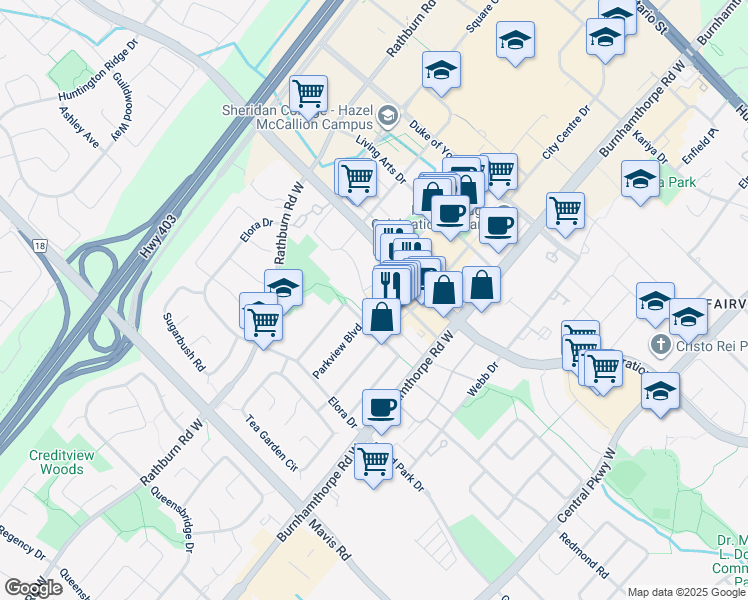Open the Cristo Rei church pin icon
Image resolution: width=748 pixels, height=600 pixels.
click(661, 346)
